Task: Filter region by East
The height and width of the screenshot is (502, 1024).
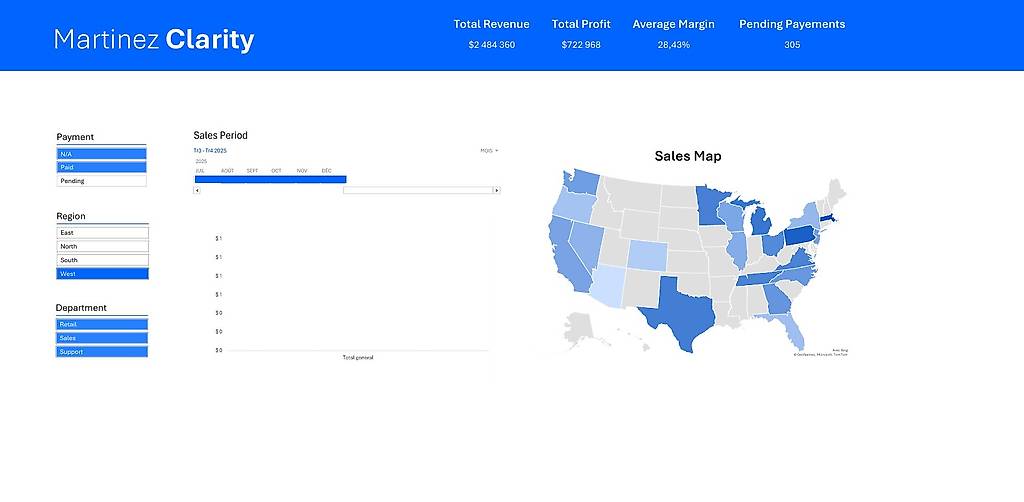Action: (x=103, y=232)
